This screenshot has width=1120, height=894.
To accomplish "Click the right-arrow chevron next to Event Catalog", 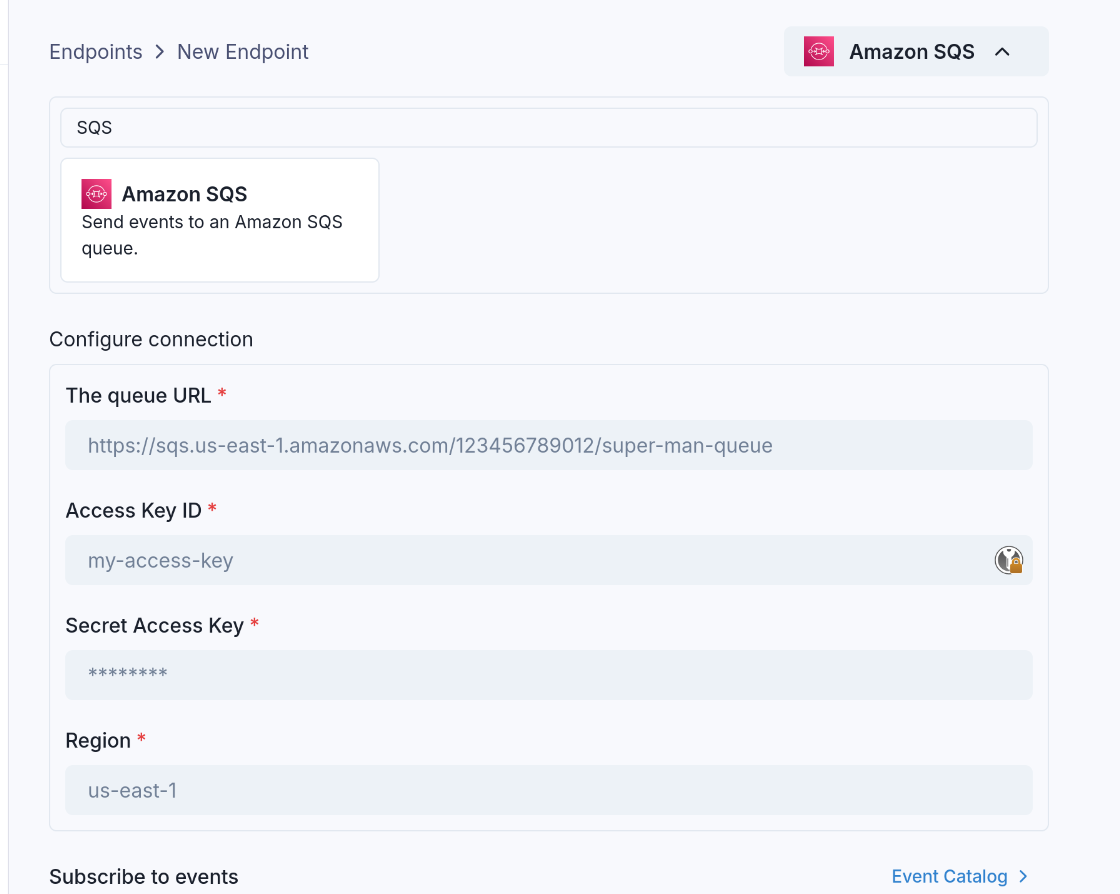I will click(x=1022, y=876).
